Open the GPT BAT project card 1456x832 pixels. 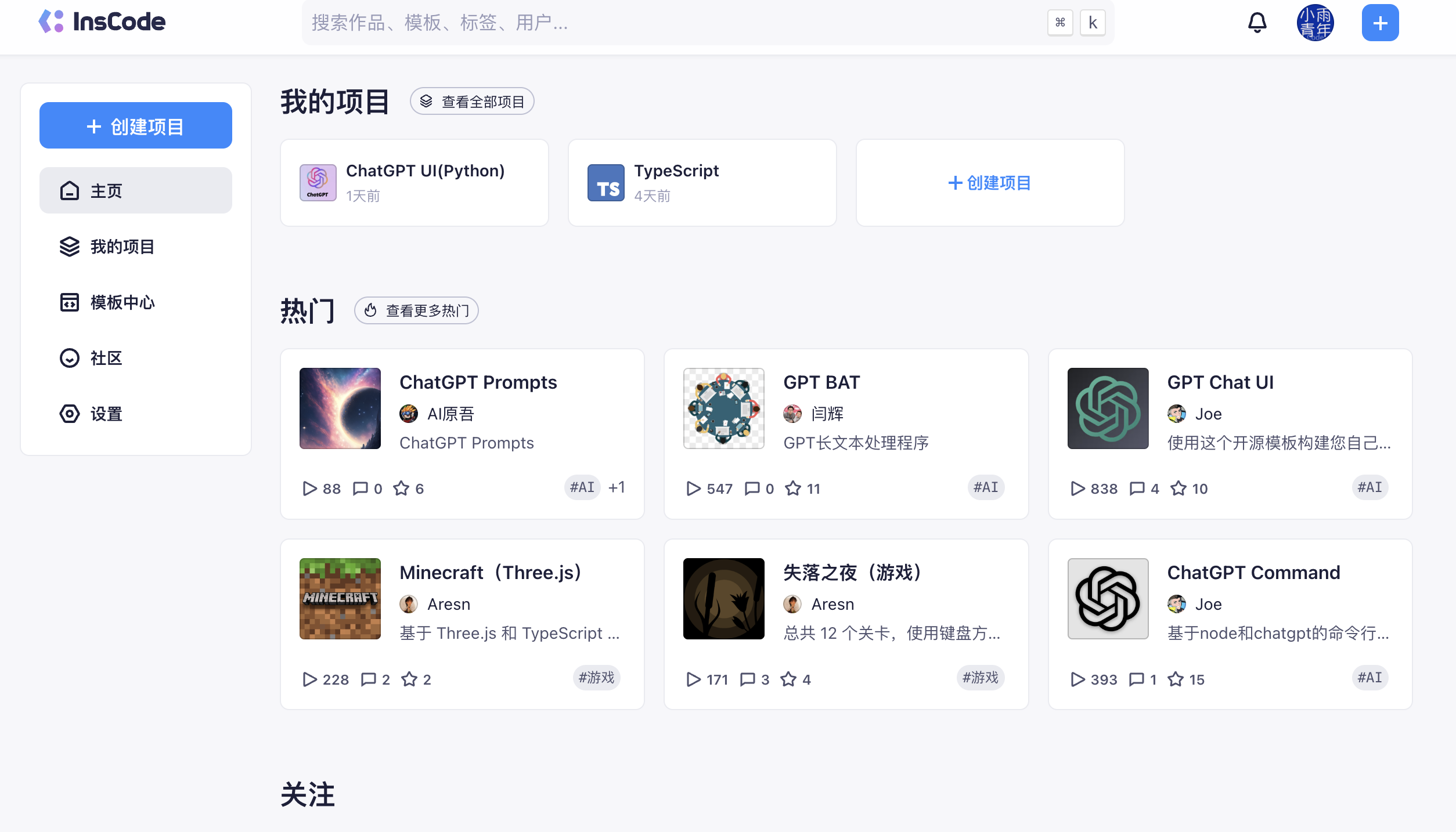(846, 434)
